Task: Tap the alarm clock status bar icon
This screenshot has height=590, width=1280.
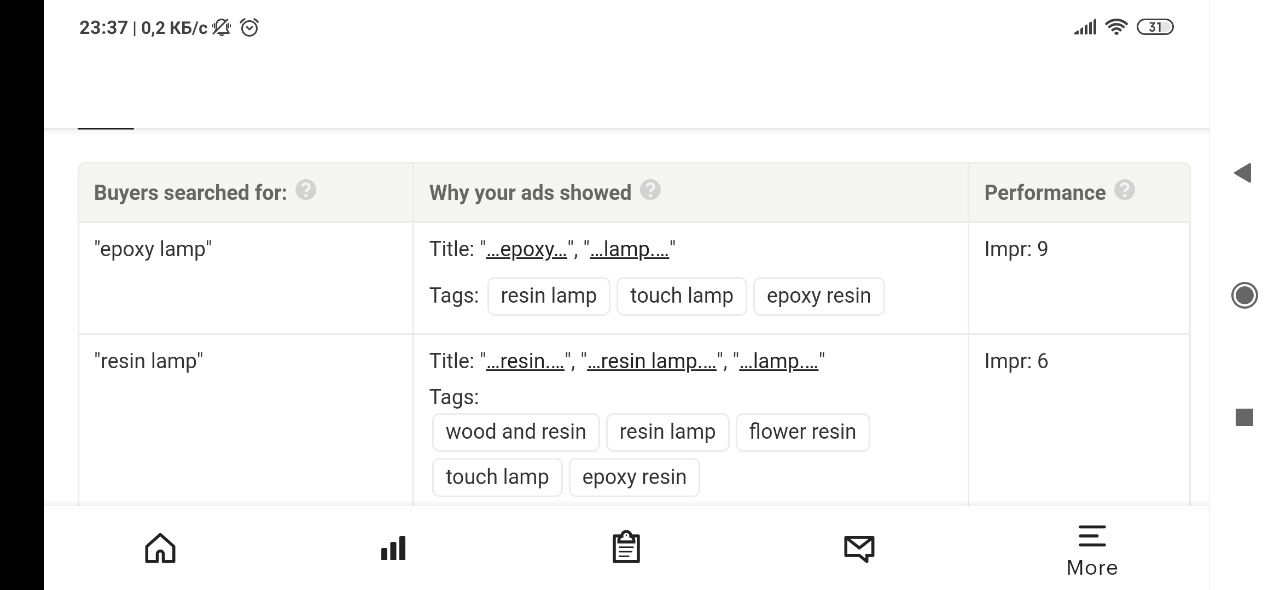Action: point(250,28)
